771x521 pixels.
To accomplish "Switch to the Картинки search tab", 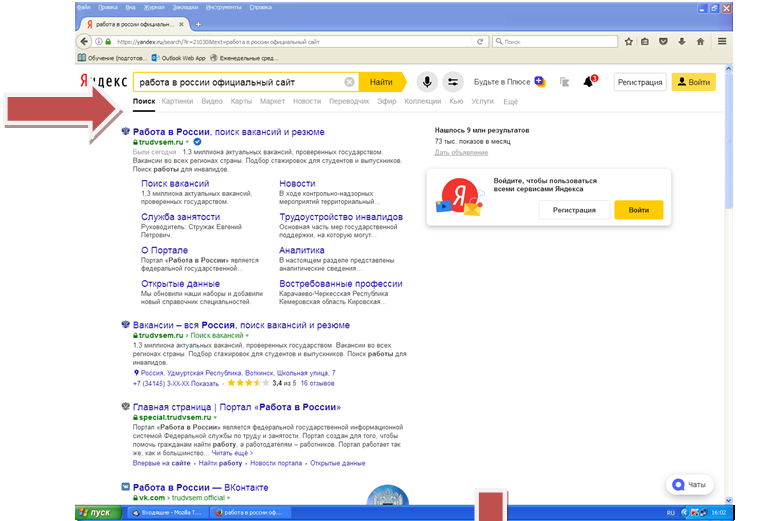I will tap(177, 101).
